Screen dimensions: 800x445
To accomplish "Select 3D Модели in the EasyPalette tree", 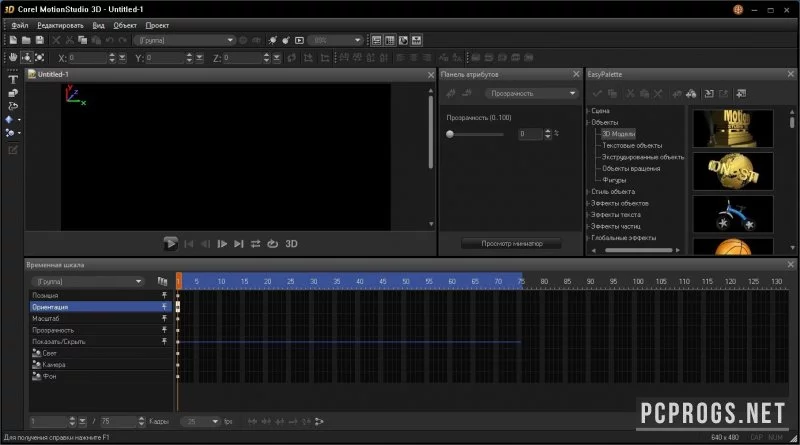I will click(618, 134).
